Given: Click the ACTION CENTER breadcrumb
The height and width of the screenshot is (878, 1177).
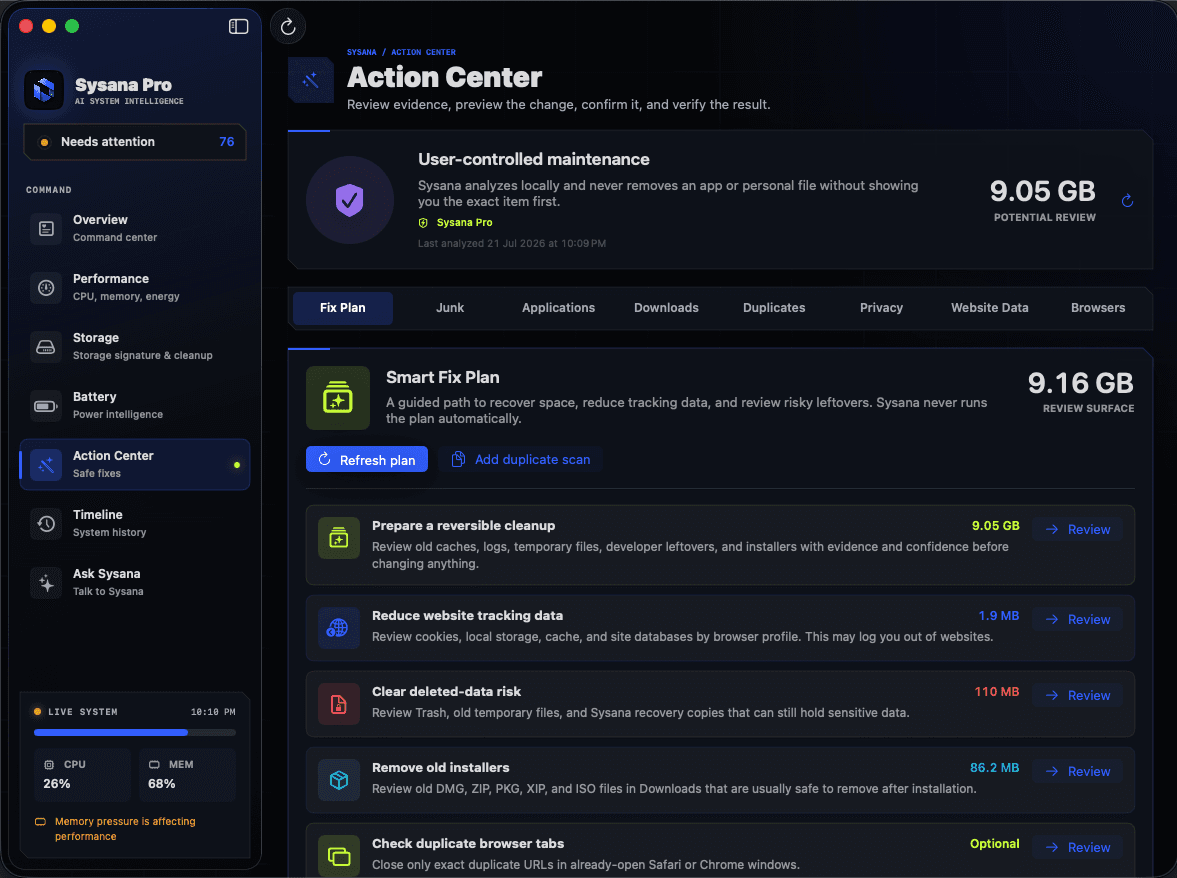Looking at the screenshot, I should pyautogui.click(x=423, y=53).
